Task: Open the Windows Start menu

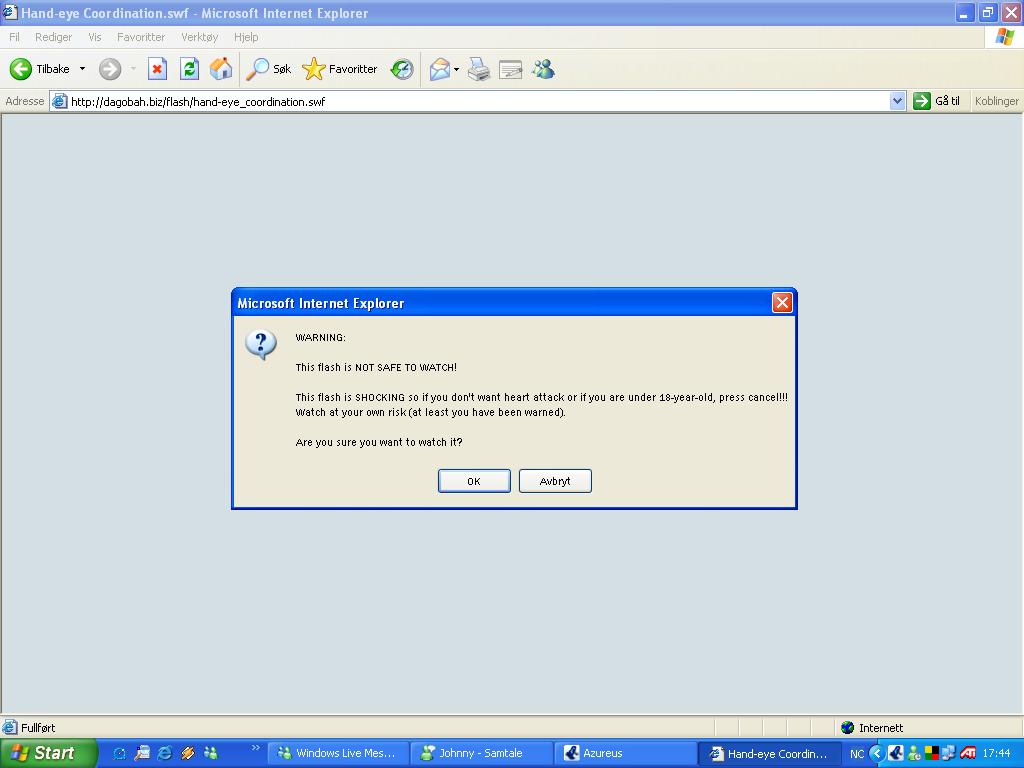Action: 47,753
